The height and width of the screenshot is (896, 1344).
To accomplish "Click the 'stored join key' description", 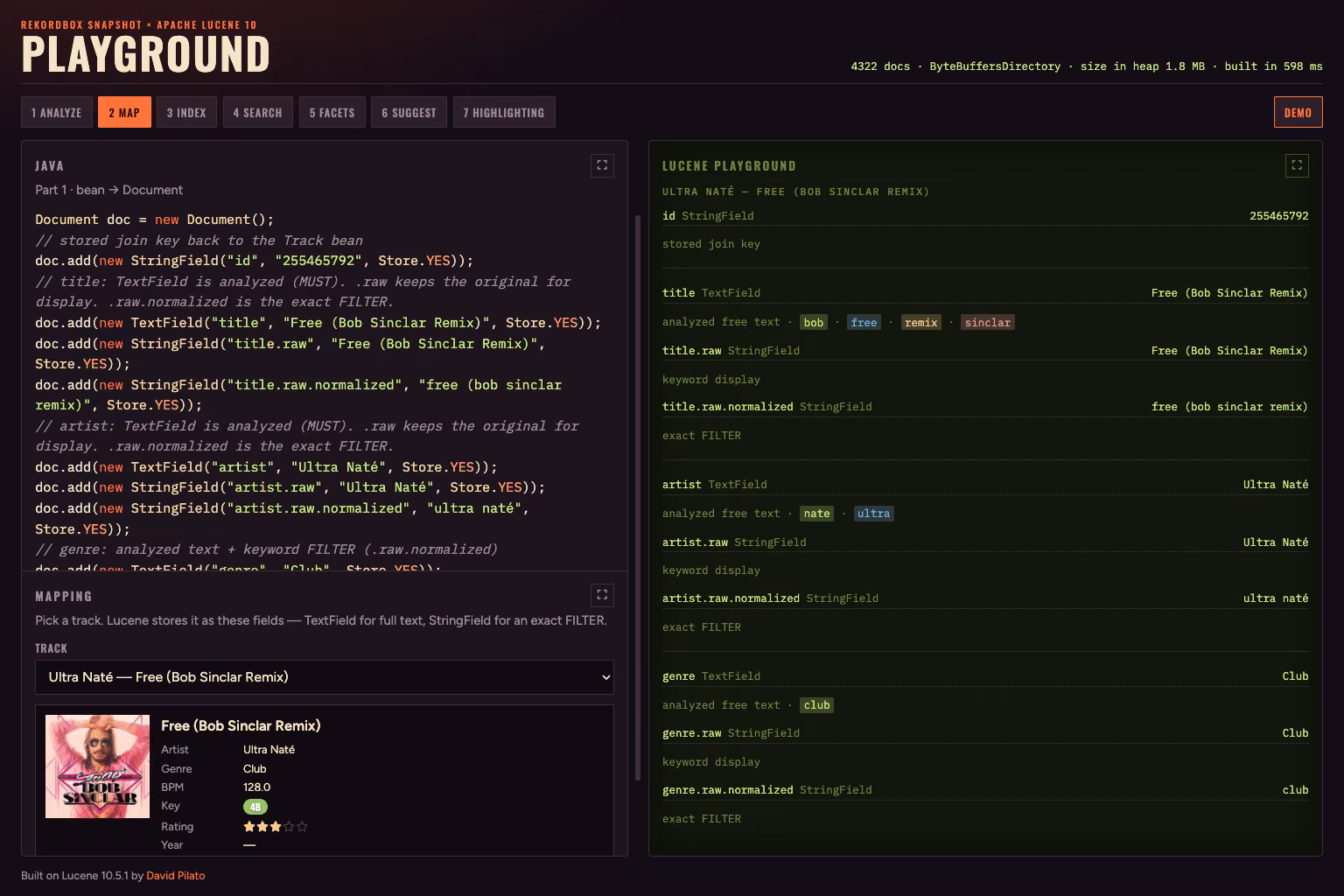I will 711,244.
